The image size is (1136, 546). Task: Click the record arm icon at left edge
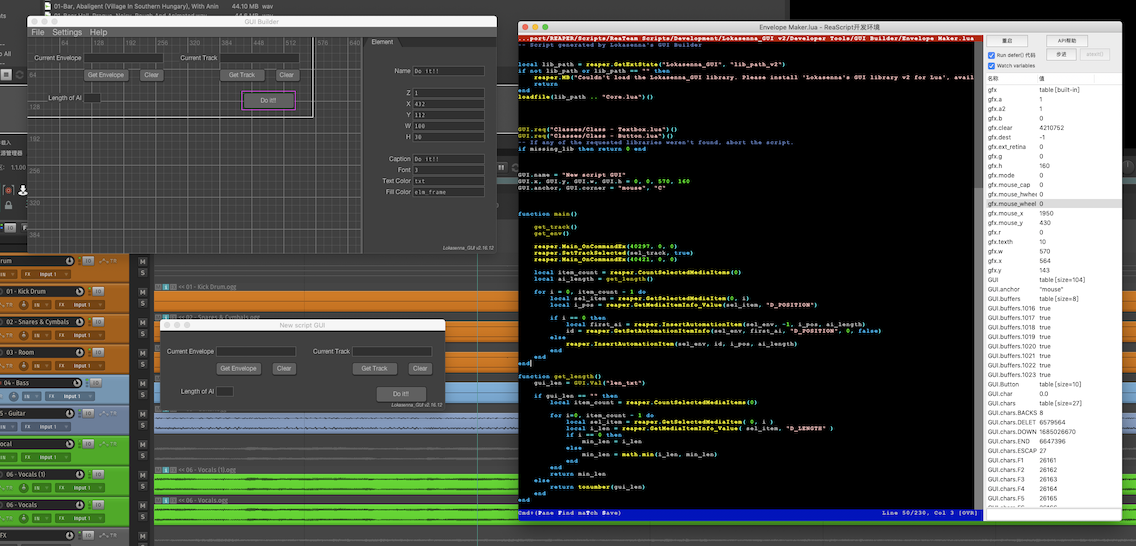8,189
